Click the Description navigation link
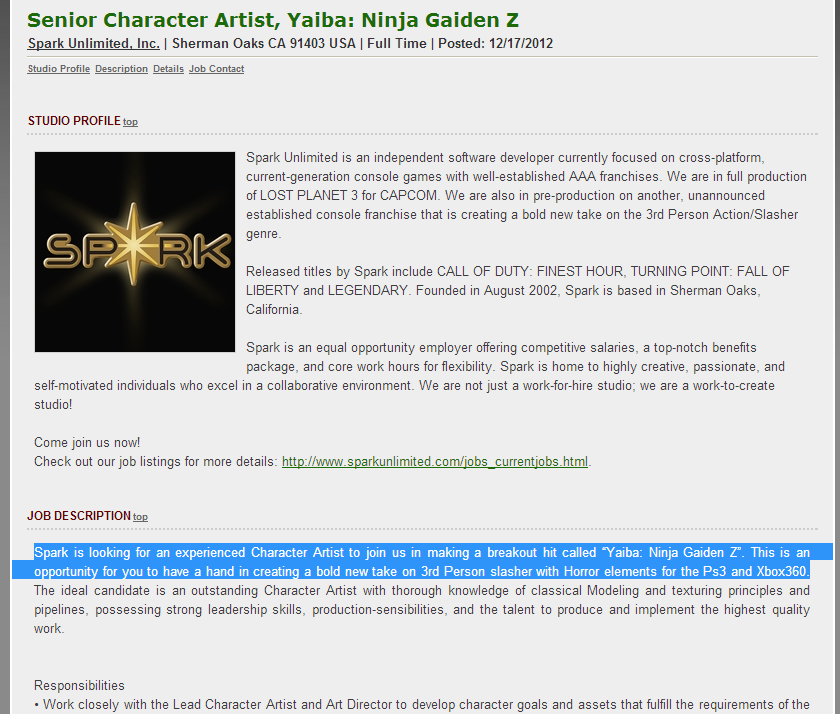Image resolution: width=840 pixels, height=714 pixels. tap(121, 69)
